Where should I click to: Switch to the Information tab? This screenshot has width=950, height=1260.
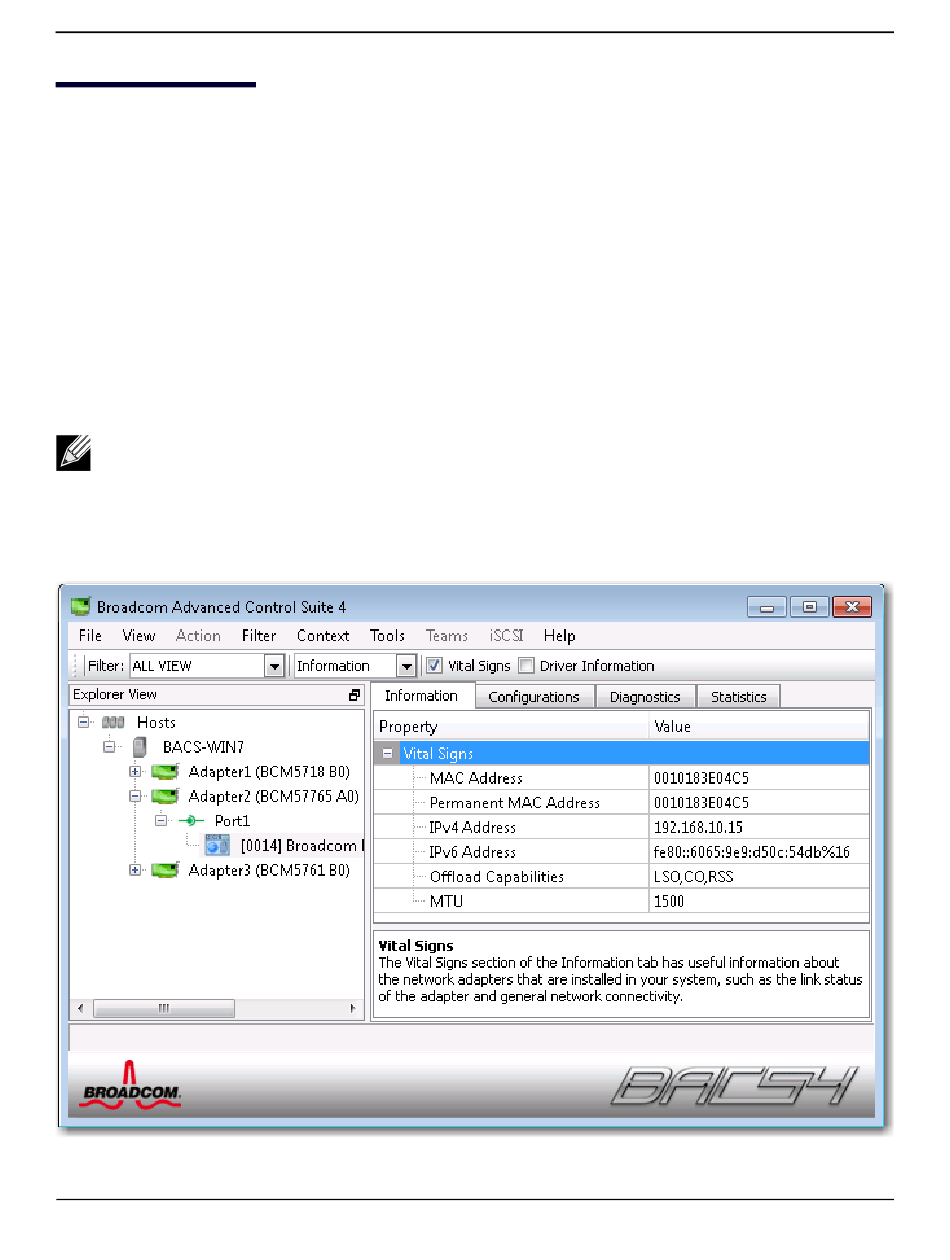point(422,696)
